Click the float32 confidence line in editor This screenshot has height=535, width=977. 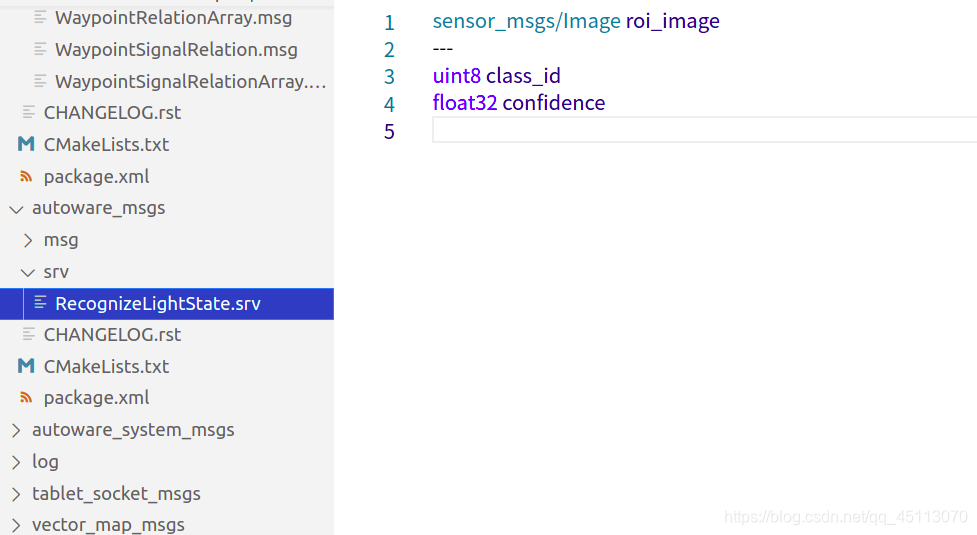519,103
